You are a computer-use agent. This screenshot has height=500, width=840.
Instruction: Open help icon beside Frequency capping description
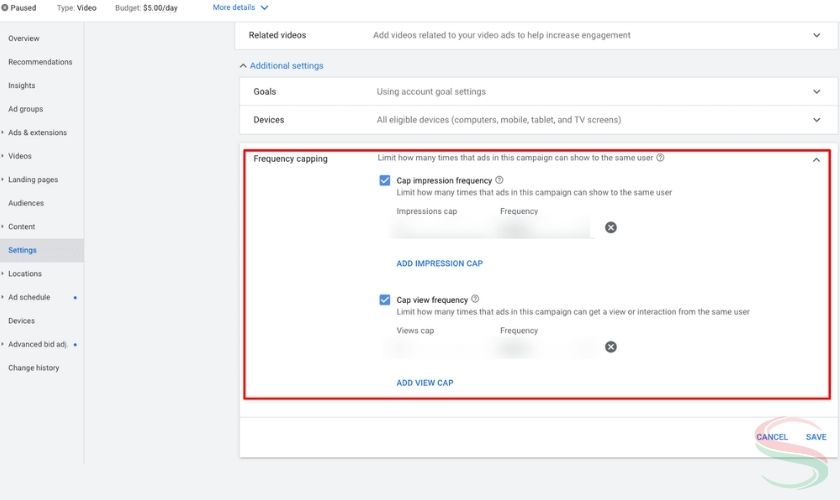tap(661, 158)
